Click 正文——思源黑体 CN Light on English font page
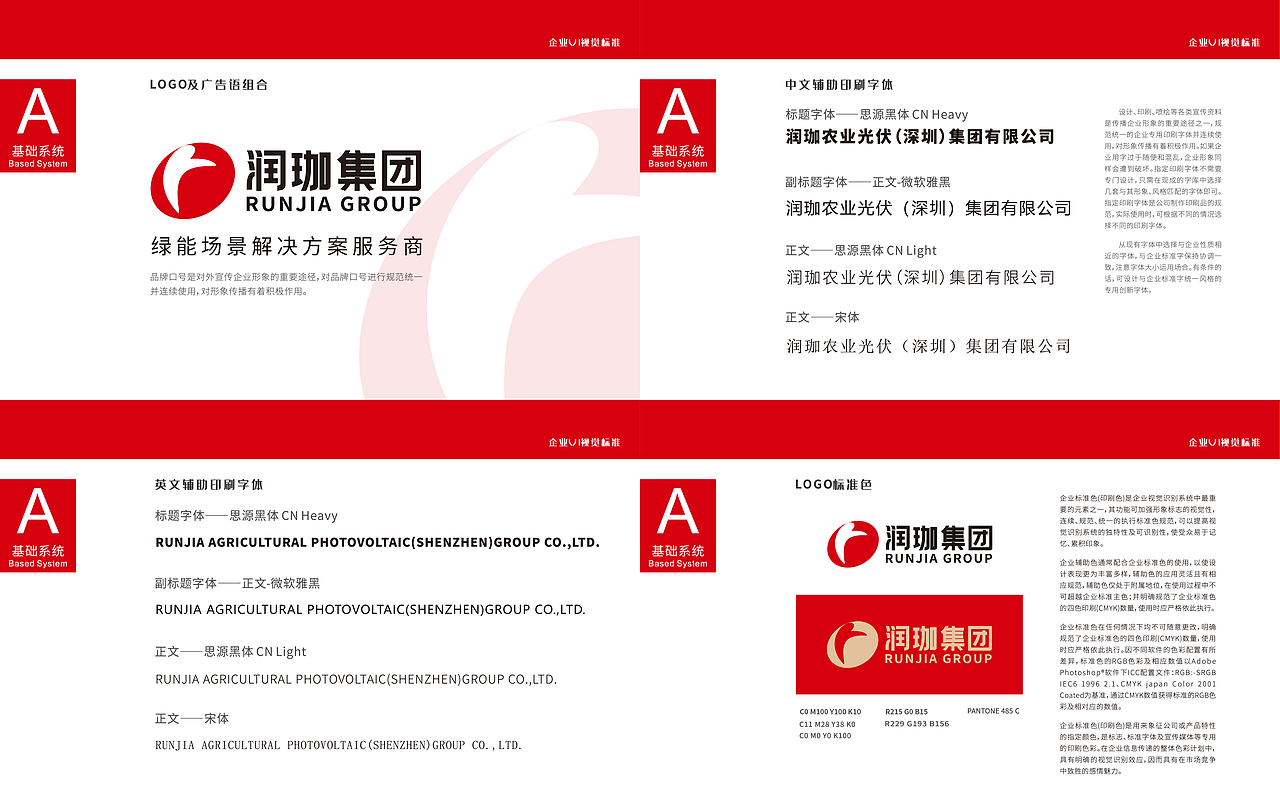This screenshot has width=1280, height=800. coord(231,652)
